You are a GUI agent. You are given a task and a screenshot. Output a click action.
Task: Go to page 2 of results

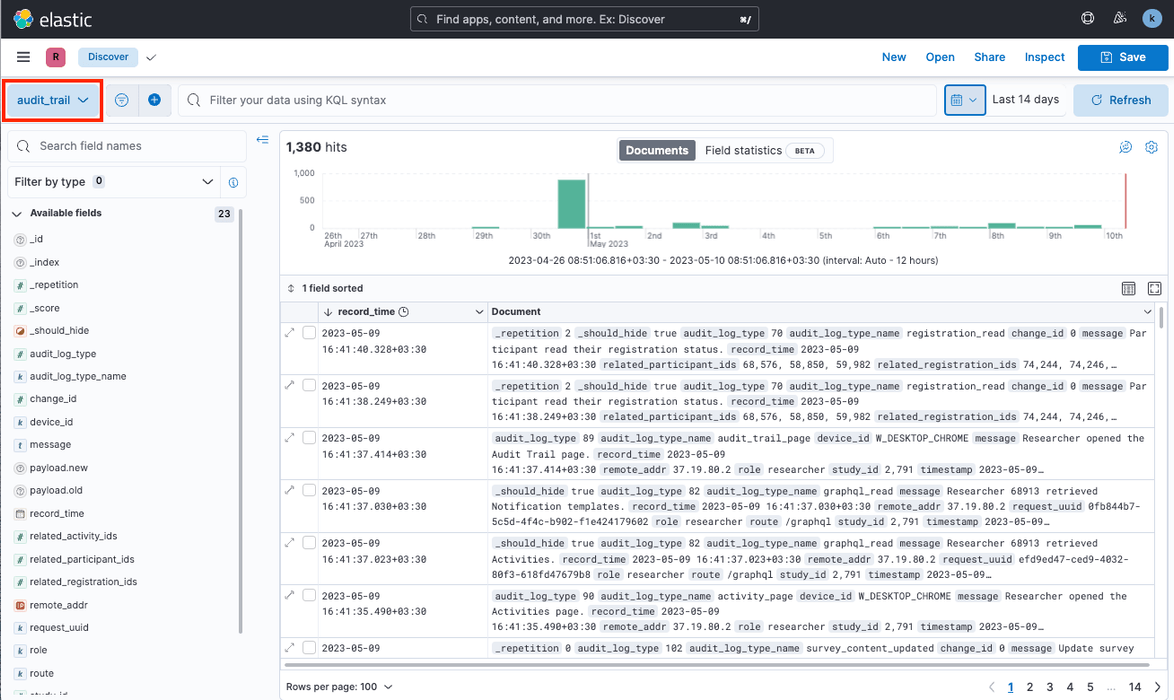(1029, 687)
